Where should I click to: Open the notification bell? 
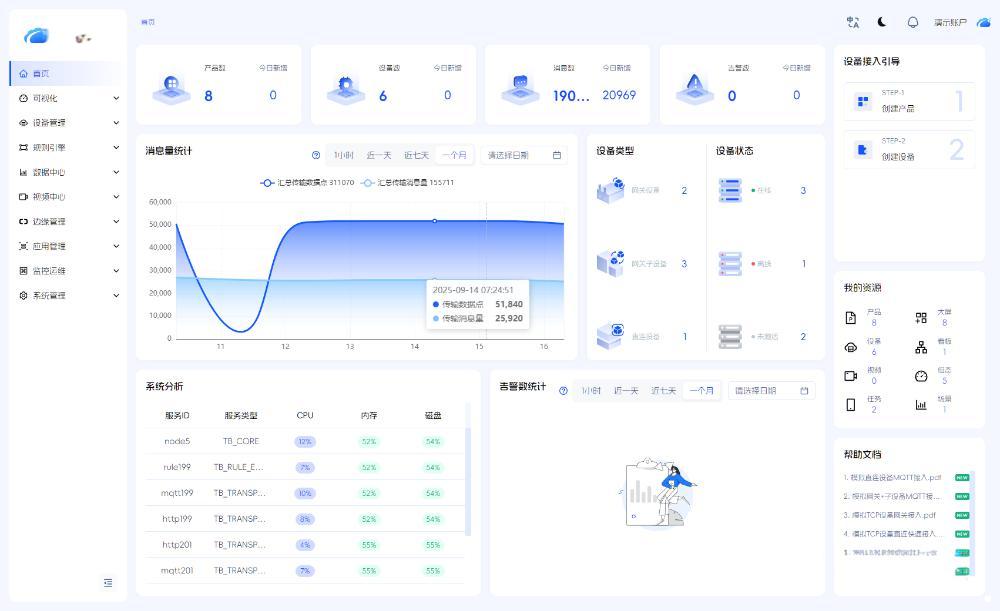(914, 21)
